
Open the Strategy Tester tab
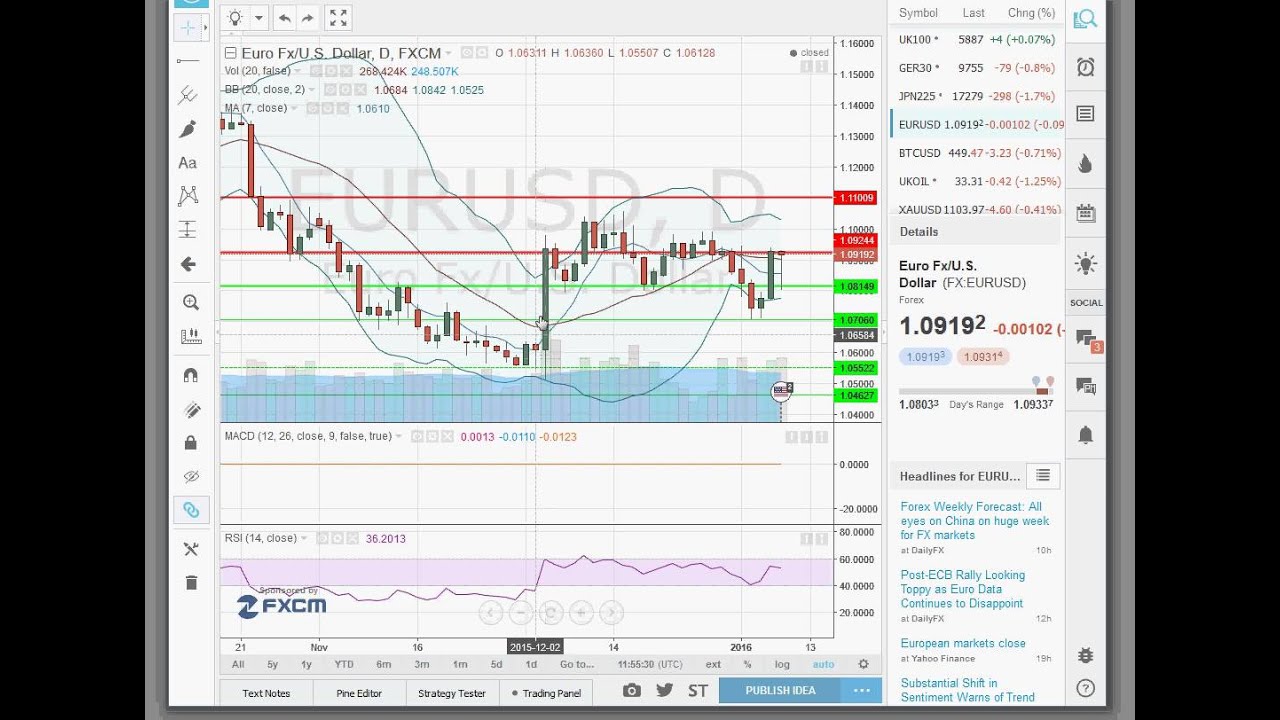(x=452, y=693)
